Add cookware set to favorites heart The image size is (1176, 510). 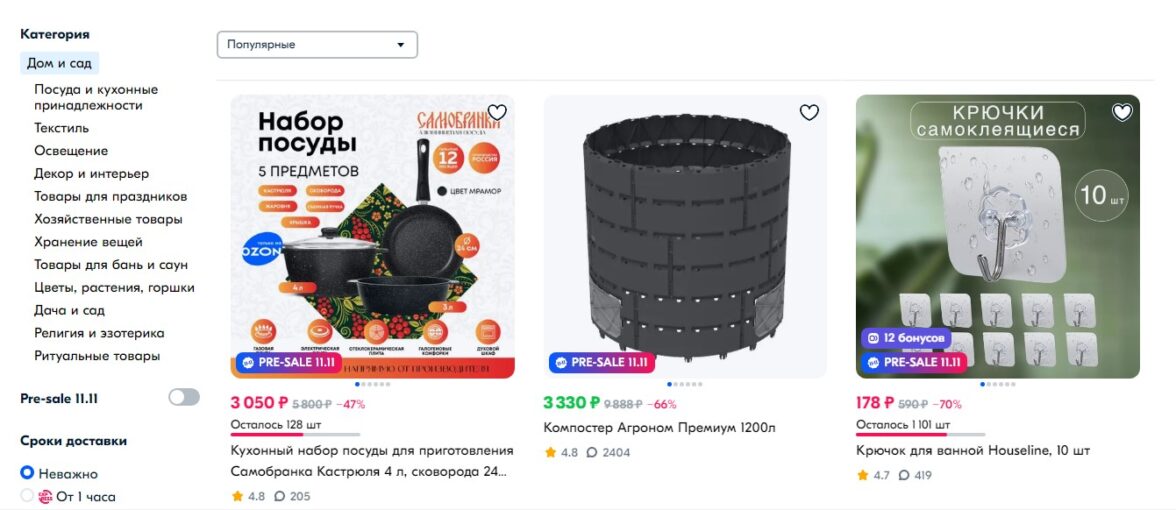(x=497, y=113)
